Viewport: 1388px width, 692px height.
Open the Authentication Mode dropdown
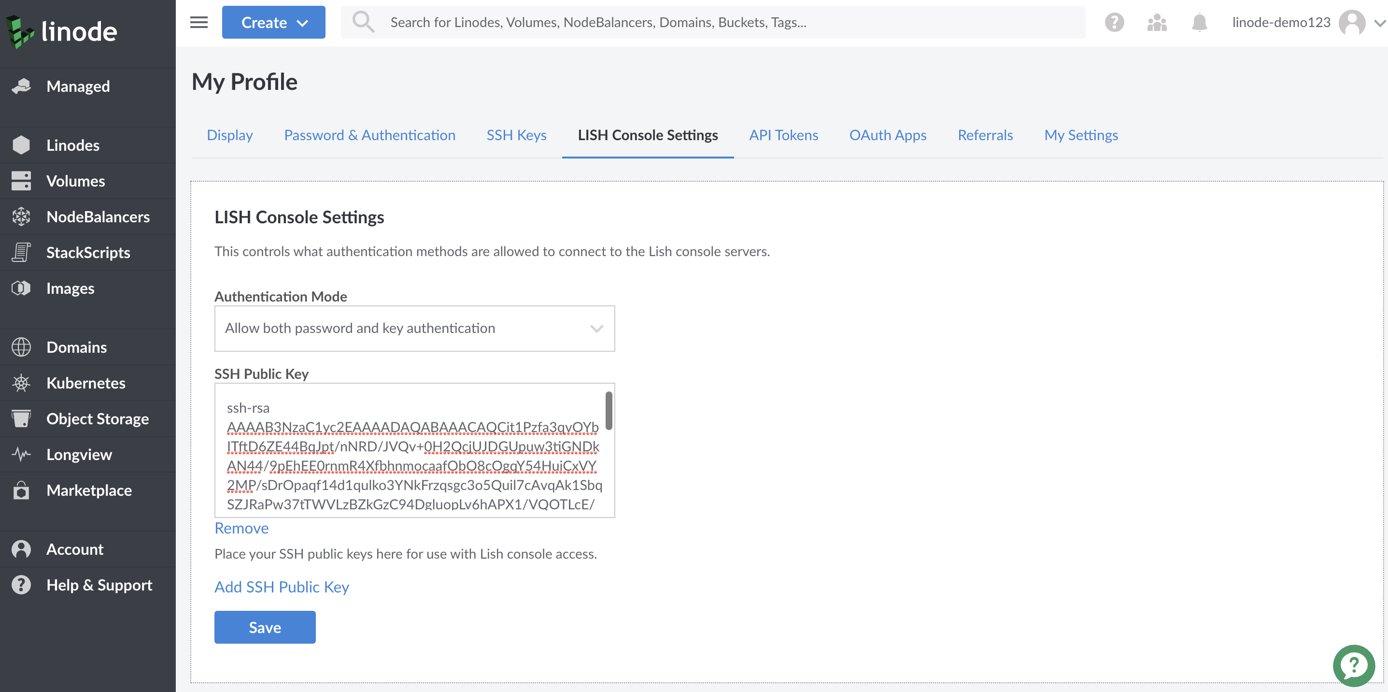coord(414,328)
